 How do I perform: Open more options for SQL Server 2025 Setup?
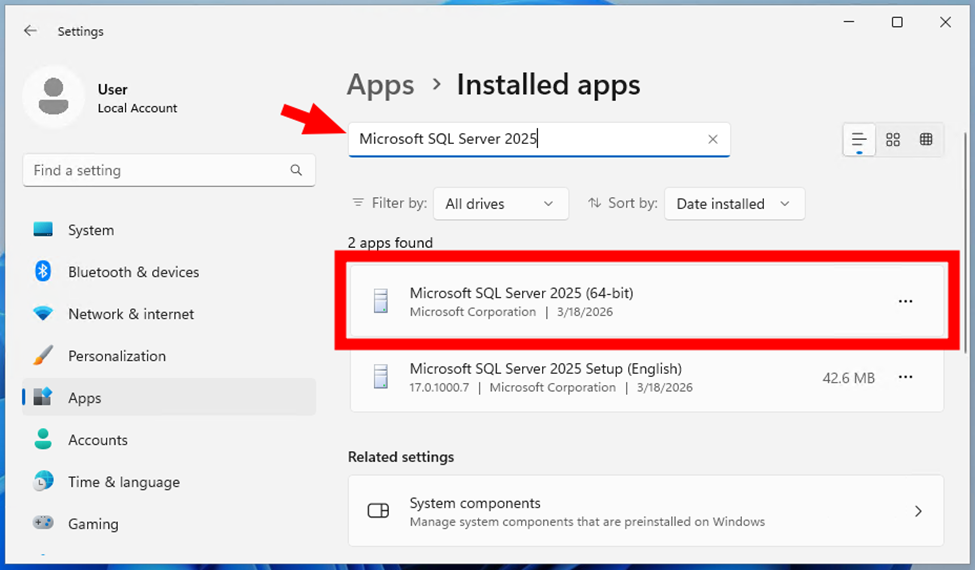click(905, 377)
